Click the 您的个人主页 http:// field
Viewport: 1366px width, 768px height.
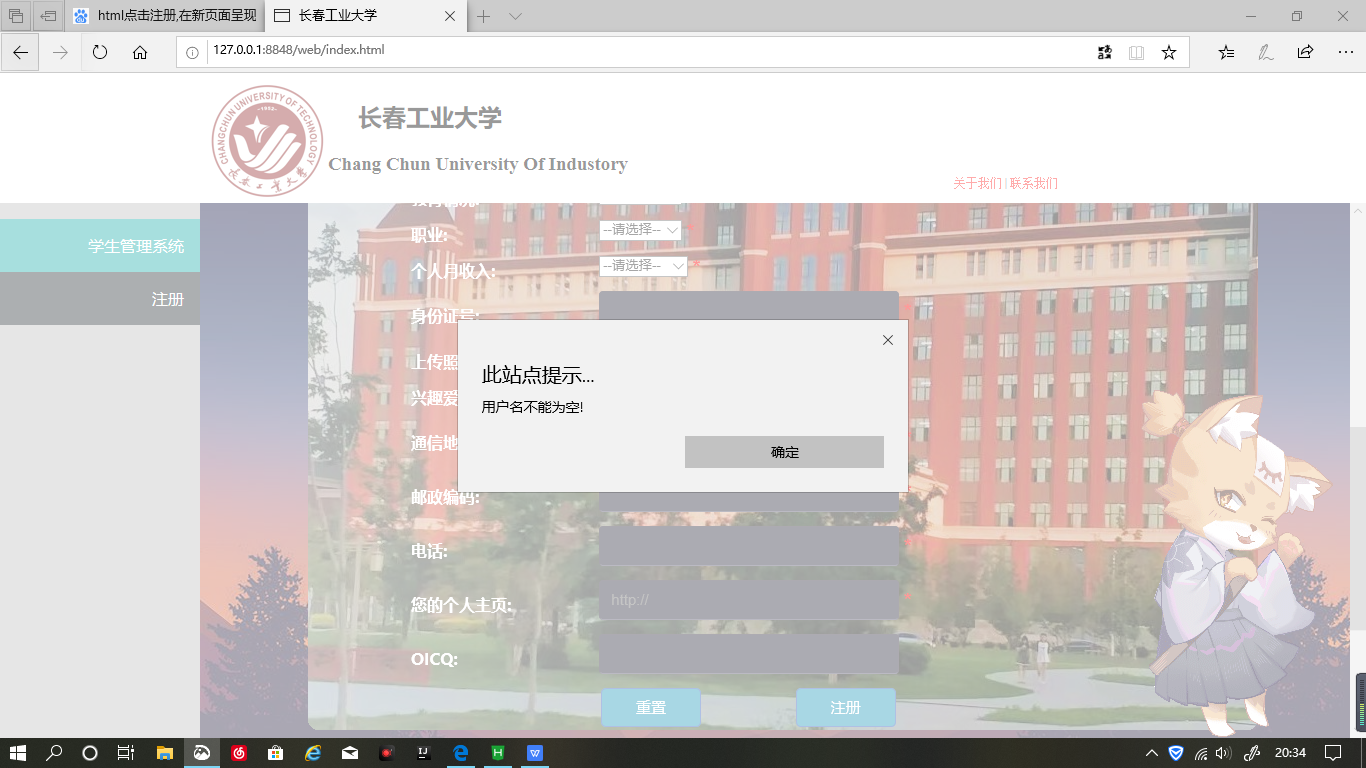tap(749, 600)
